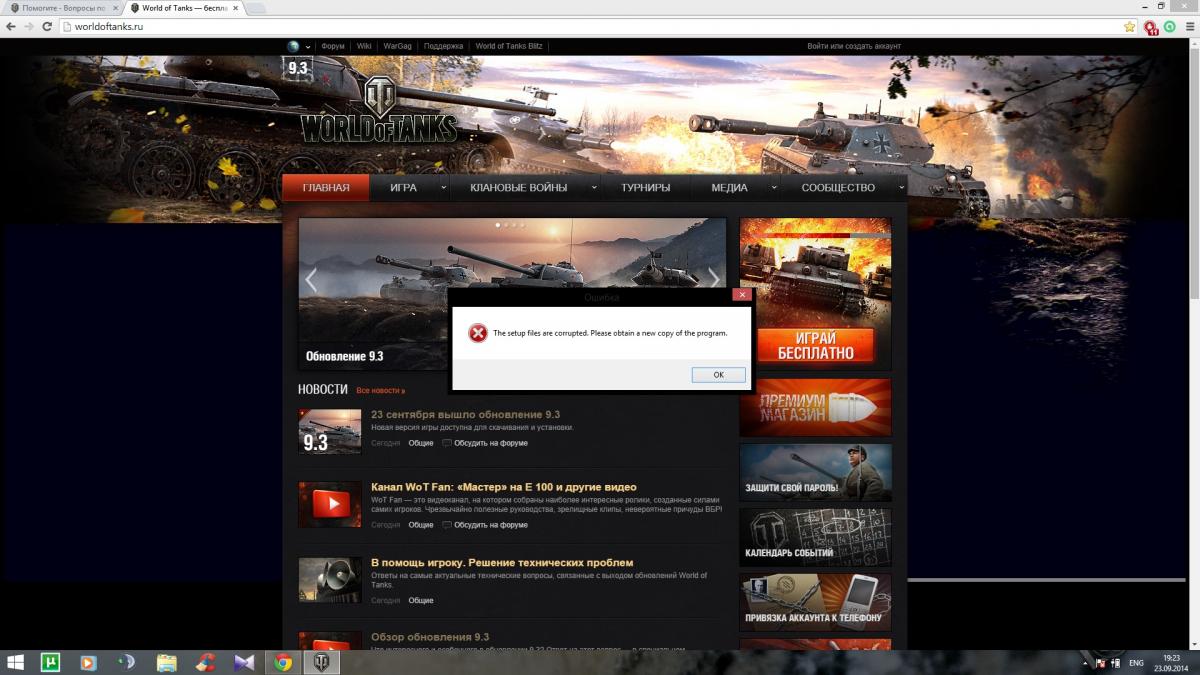Click 'Обсудить на форуме' under 9.3 update news
This screenshot has width=1200, height=675.
(491, 442)
